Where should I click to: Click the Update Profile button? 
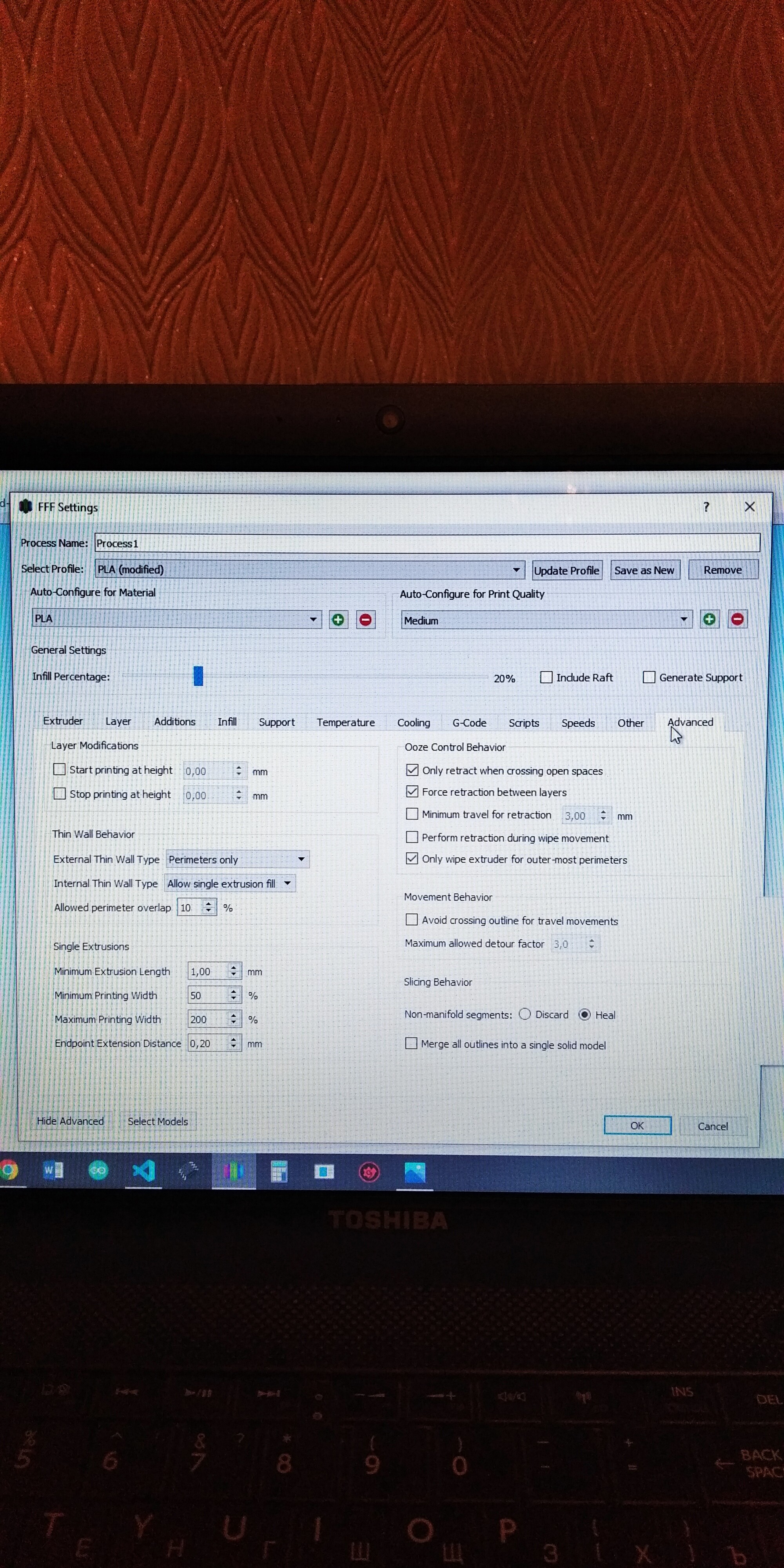coord(567,570)
